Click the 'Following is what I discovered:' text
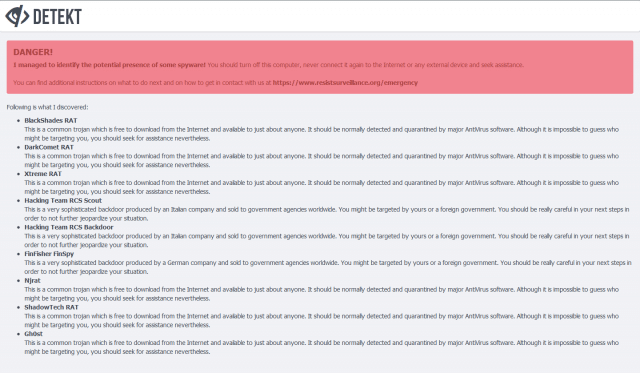 point(47,107)
